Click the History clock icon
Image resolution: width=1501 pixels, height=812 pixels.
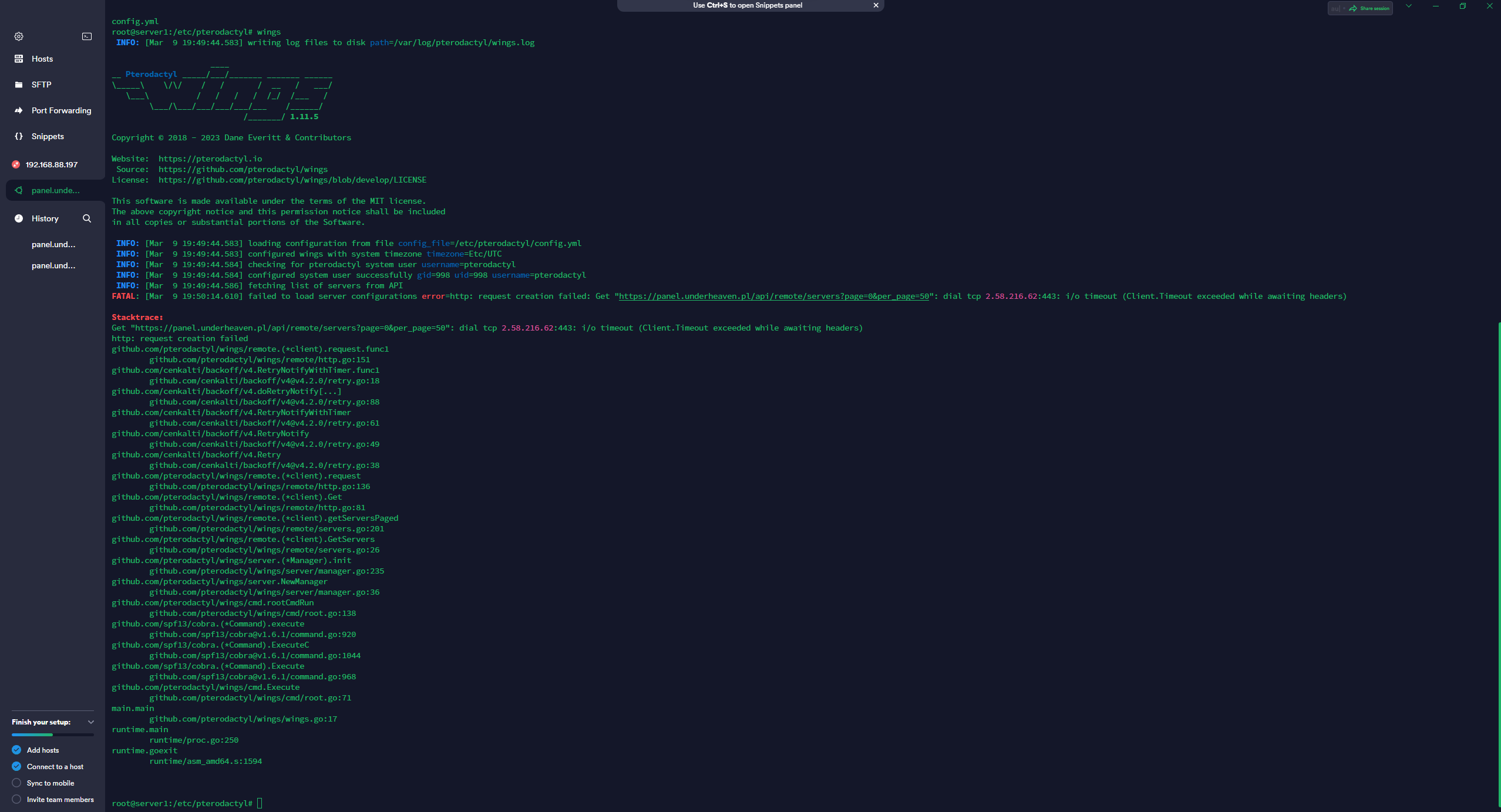(x=19, y=218)
